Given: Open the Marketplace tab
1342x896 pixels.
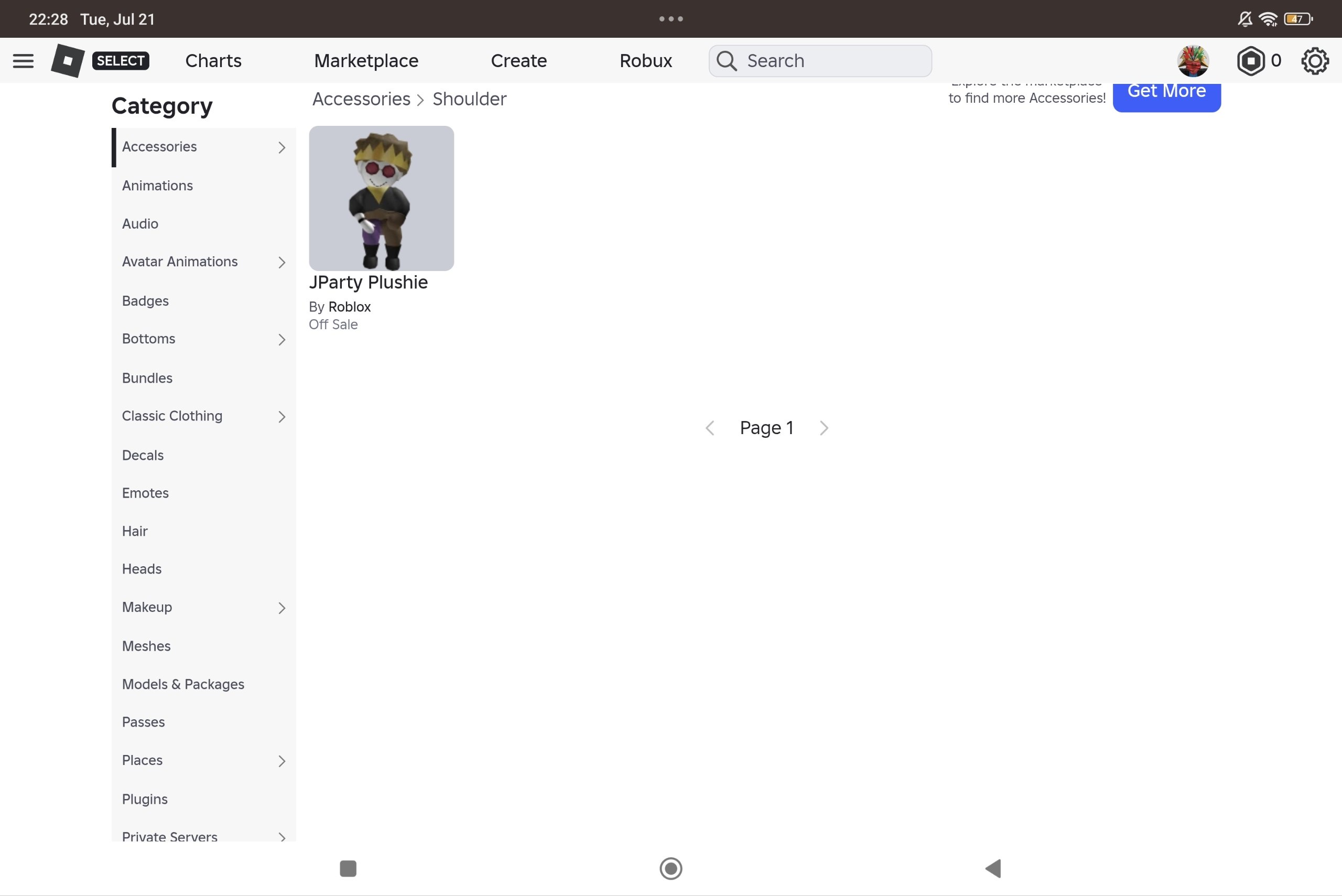Looking at the screenshot, I should 366,61.
